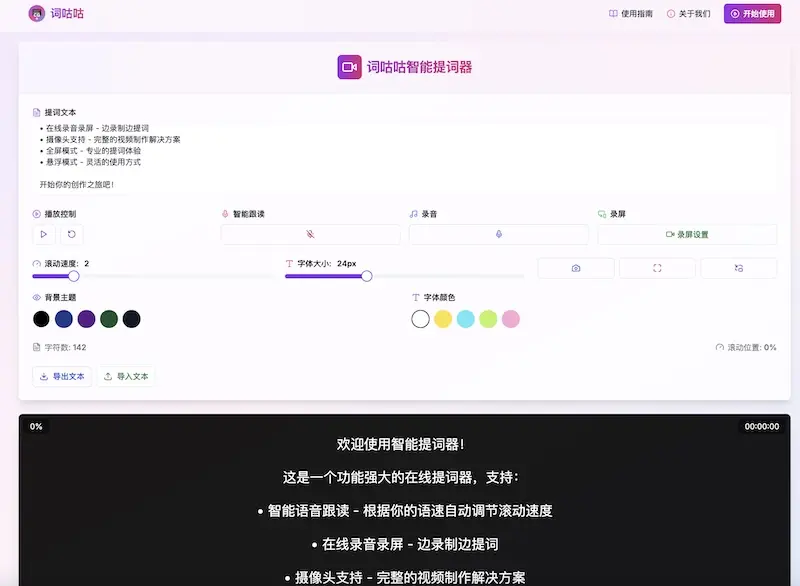Click the 0% progress badge in preview

tap(36, 426)
